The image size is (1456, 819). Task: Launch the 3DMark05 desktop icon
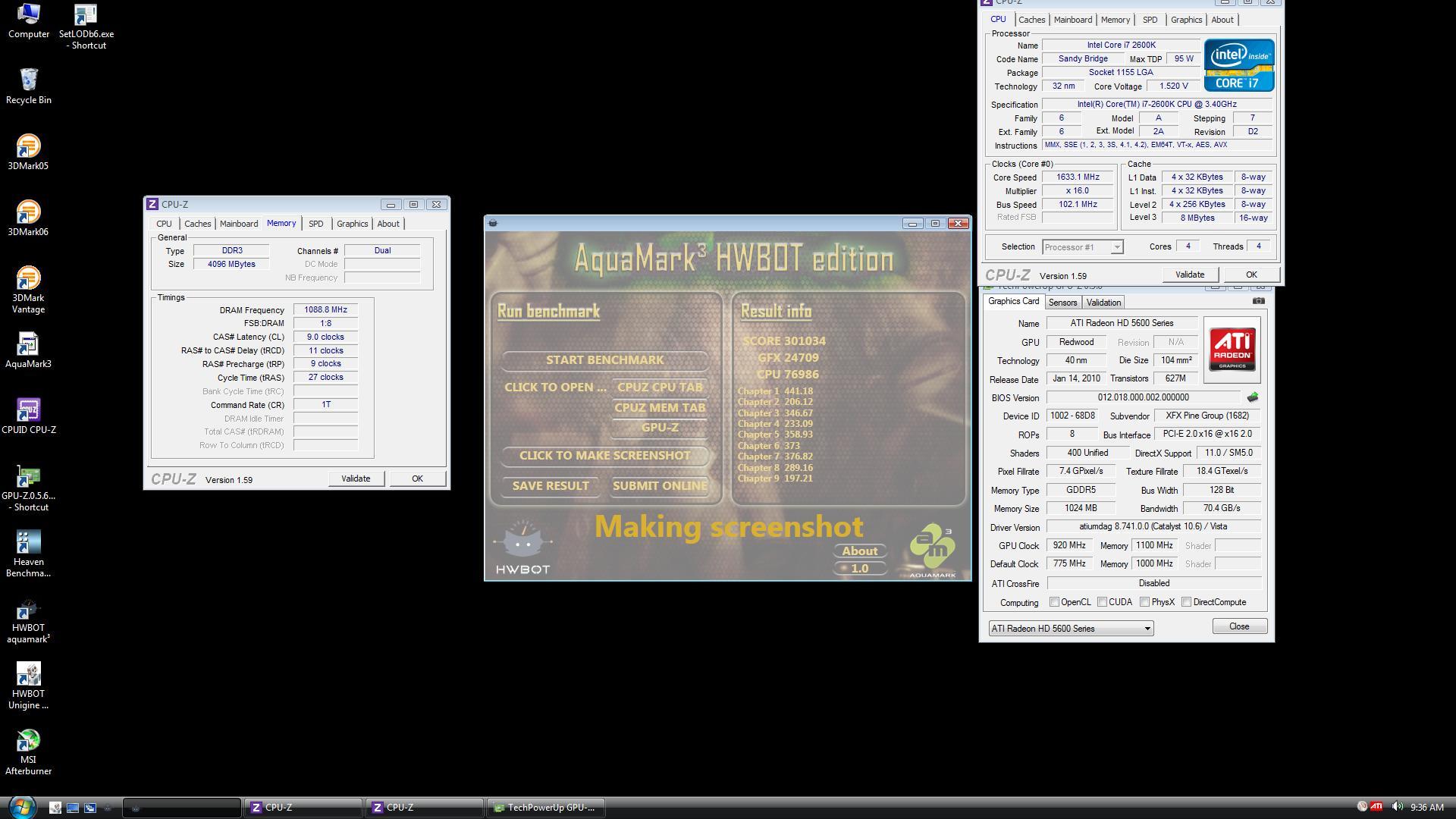click(x=28, y=152)
